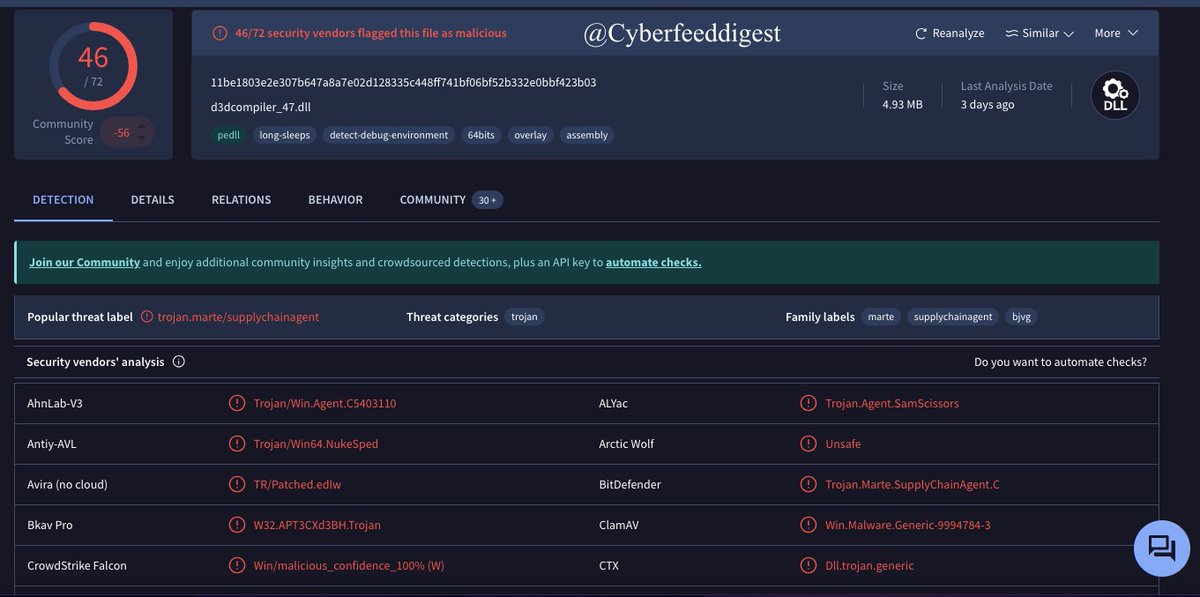Click the 4.93 MB size value

(x=902, y=104)
